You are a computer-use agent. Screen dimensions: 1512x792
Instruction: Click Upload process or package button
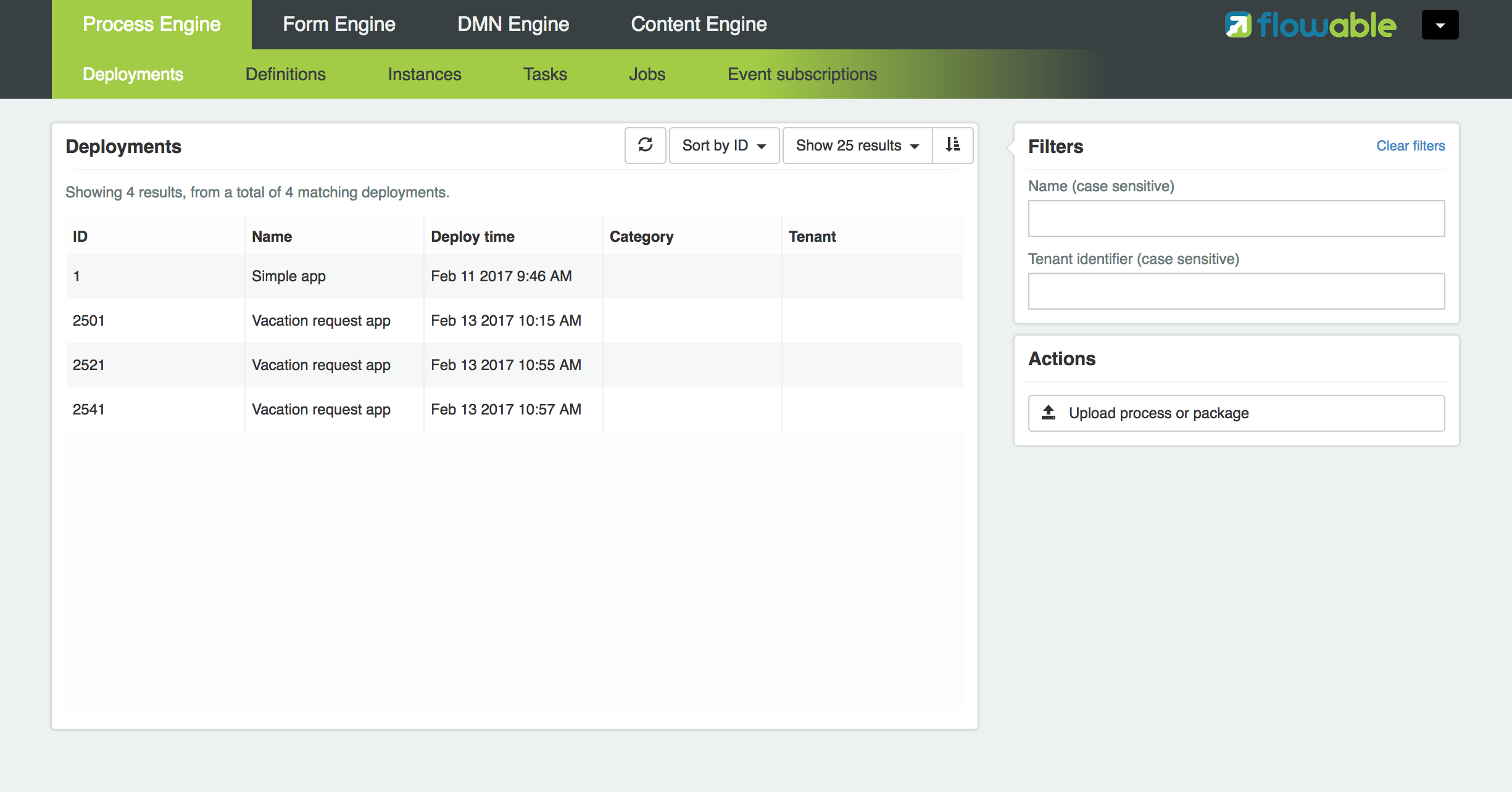coord(1236,413)
